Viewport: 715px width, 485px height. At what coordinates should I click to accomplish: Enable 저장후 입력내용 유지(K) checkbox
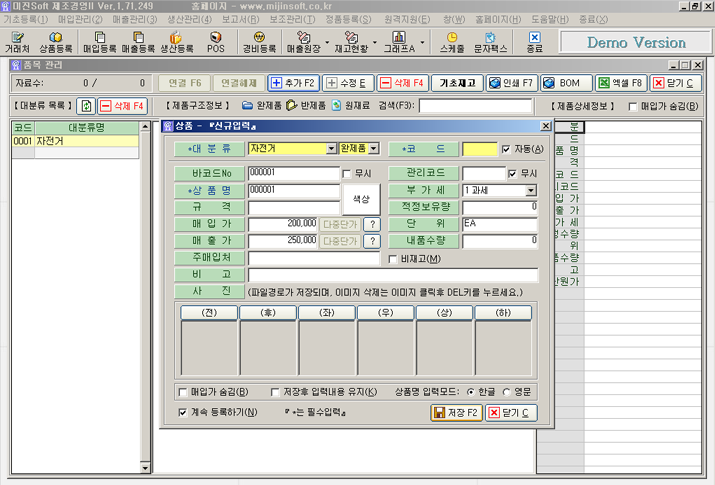tap(275, 392)
